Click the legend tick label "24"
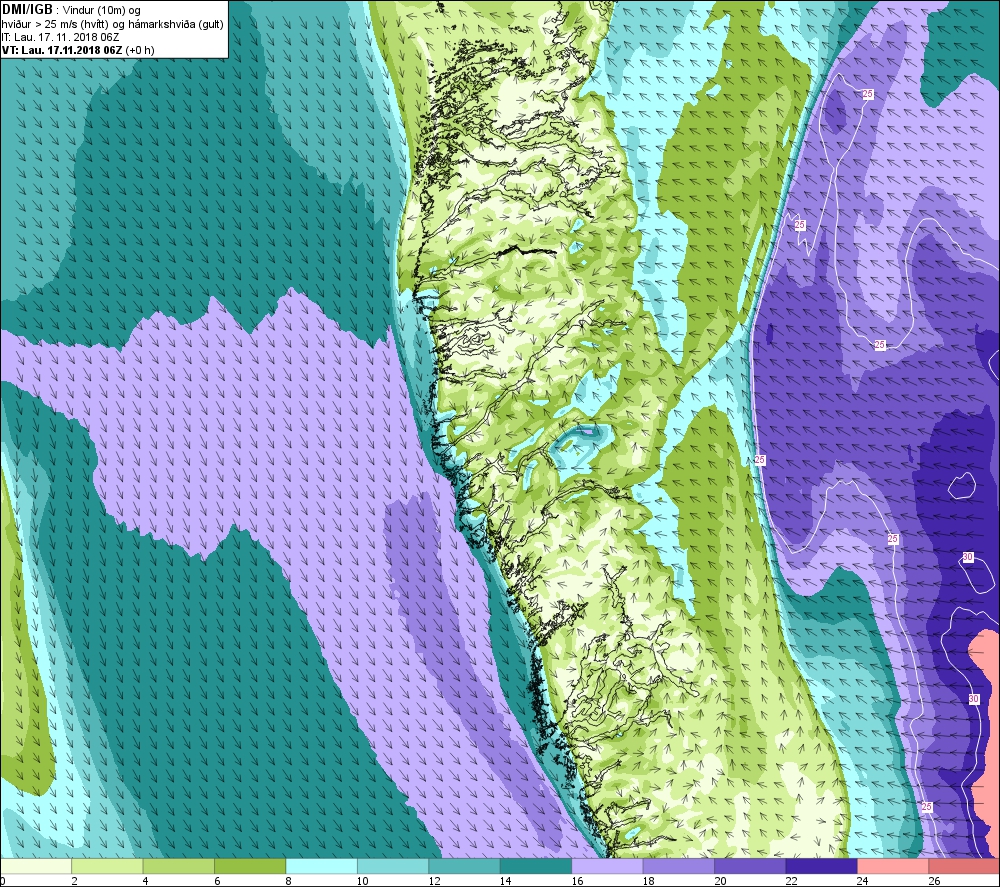The height and width of the screenshot is (887, 1000). 863,881
